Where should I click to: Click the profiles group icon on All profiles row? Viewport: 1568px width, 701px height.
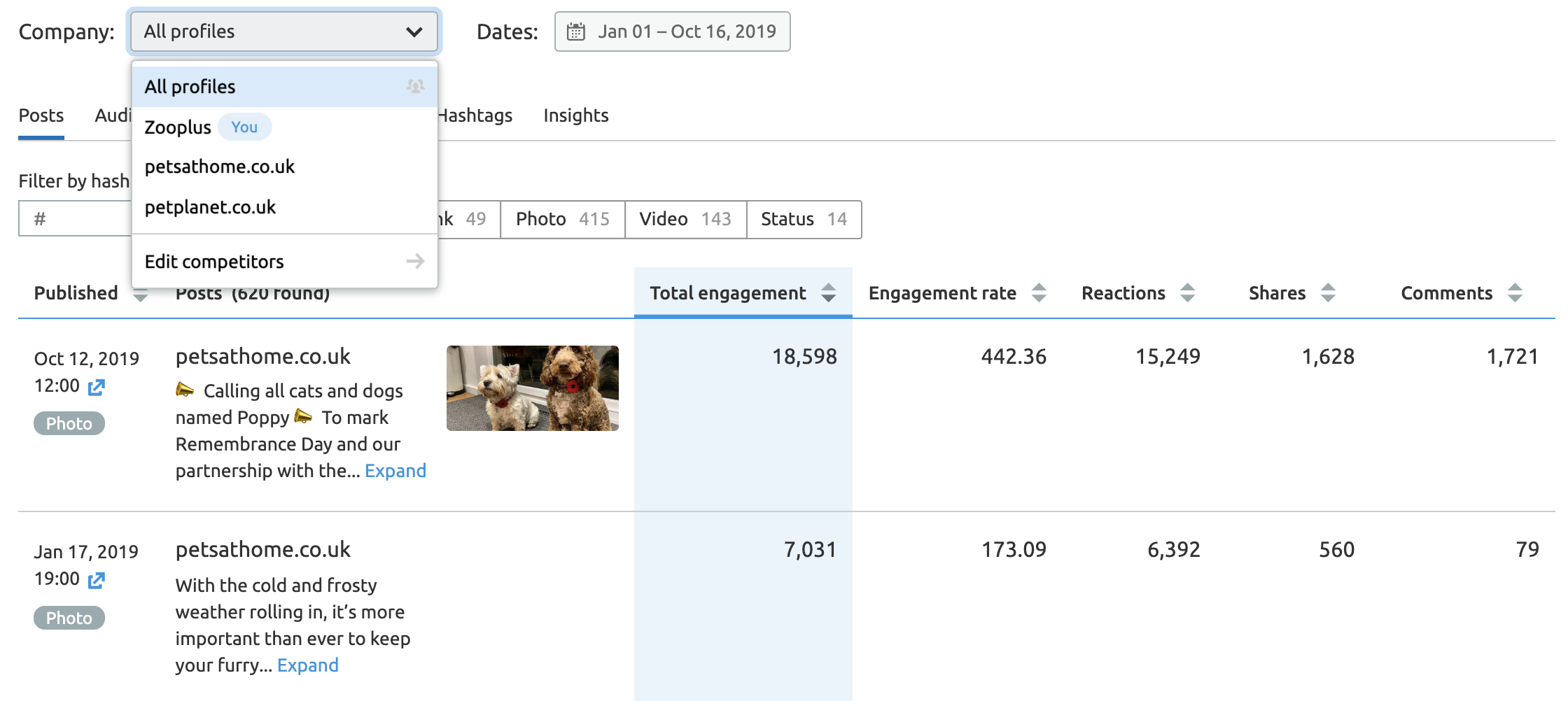(x=415, y=86)
